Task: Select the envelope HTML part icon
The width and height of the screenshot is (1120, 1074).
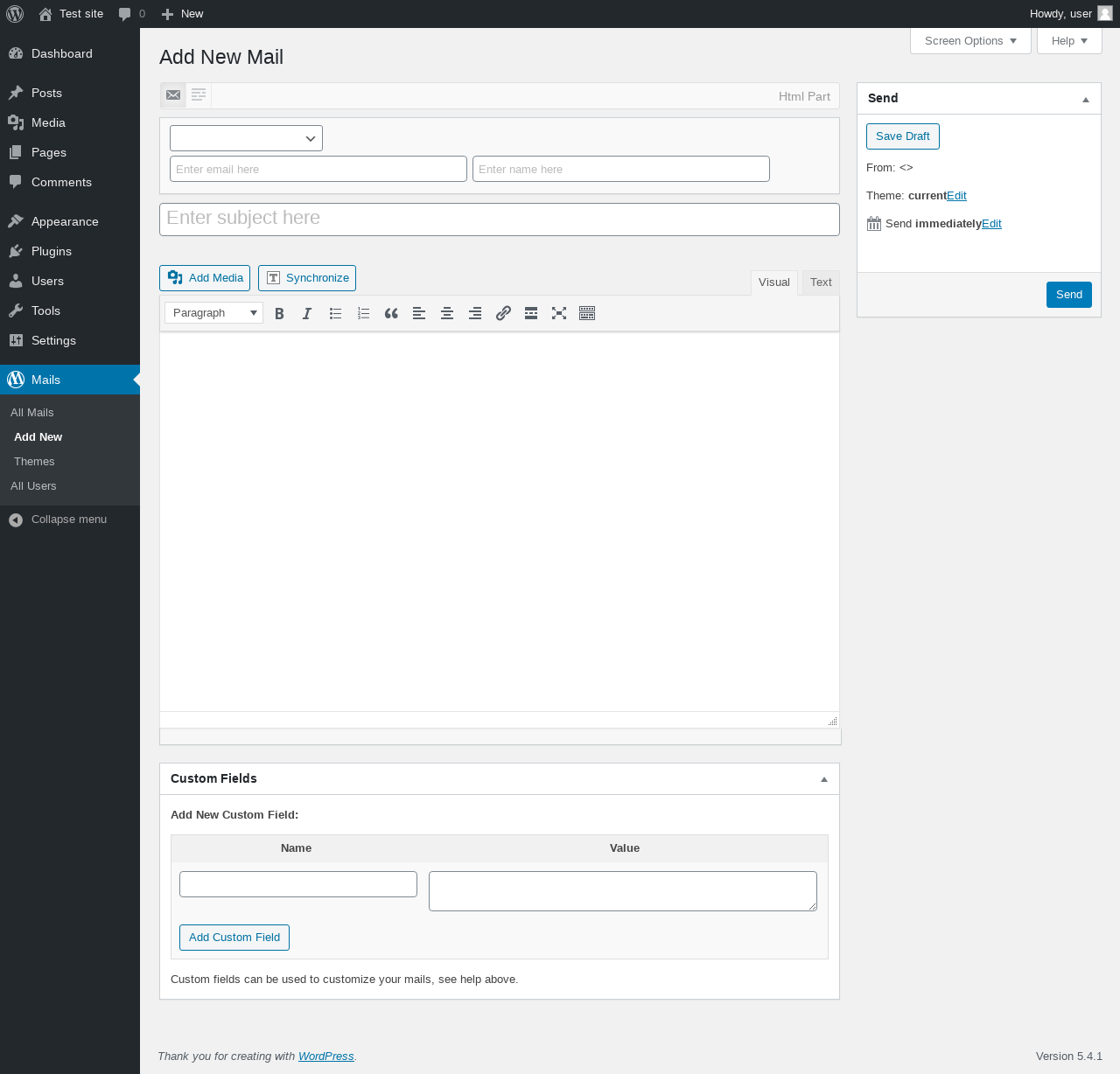Action: [173, 94]
